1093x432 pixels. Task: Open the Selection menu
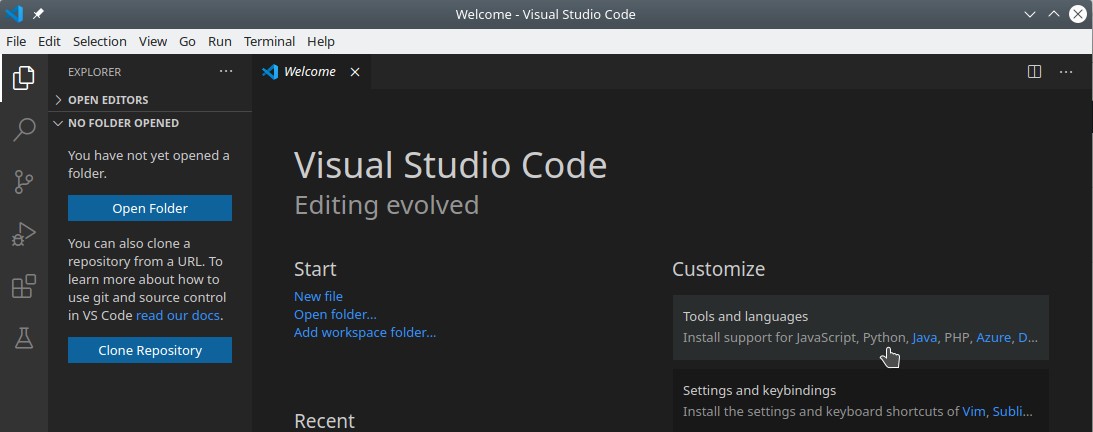[x=100, y=41]
